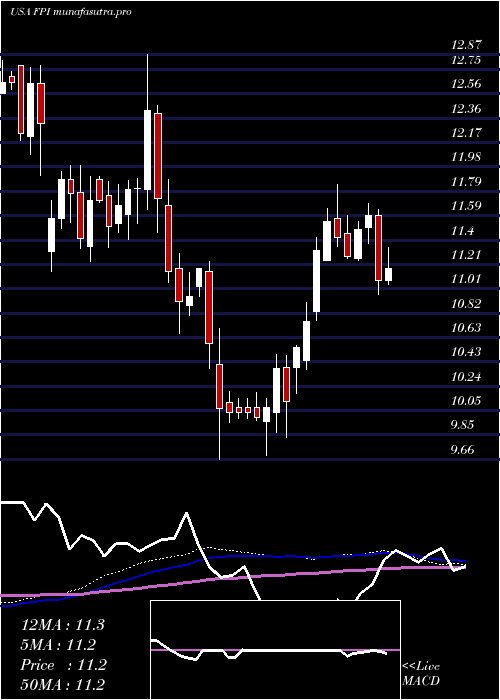Click the 11.79 price axis label
Screen dimensions: 500x700
pos(467,182)
